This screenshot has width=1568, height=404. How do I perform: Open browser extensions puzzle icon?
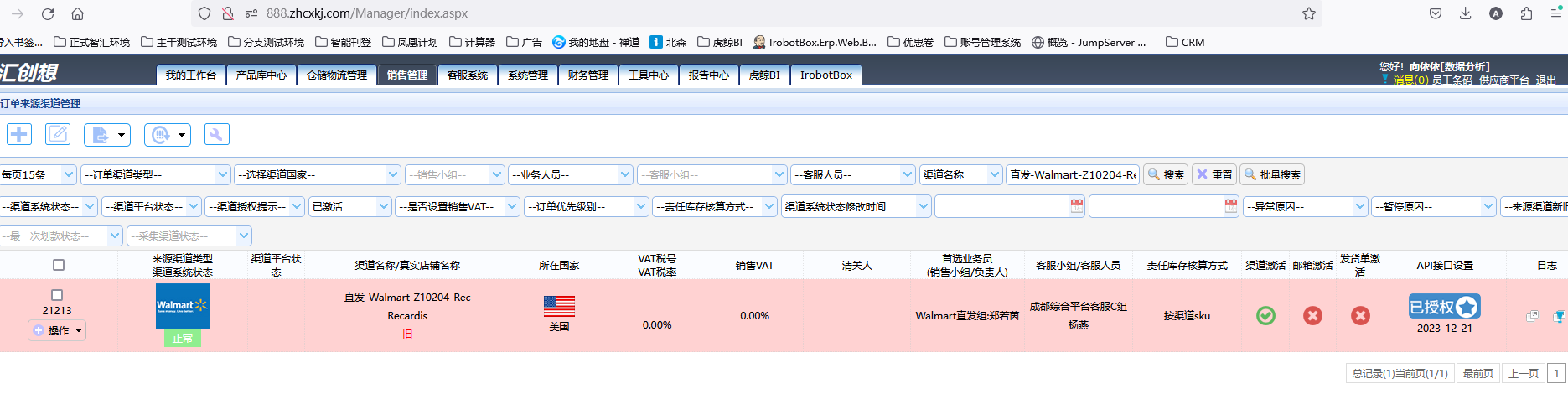[x=1526, y=13]
